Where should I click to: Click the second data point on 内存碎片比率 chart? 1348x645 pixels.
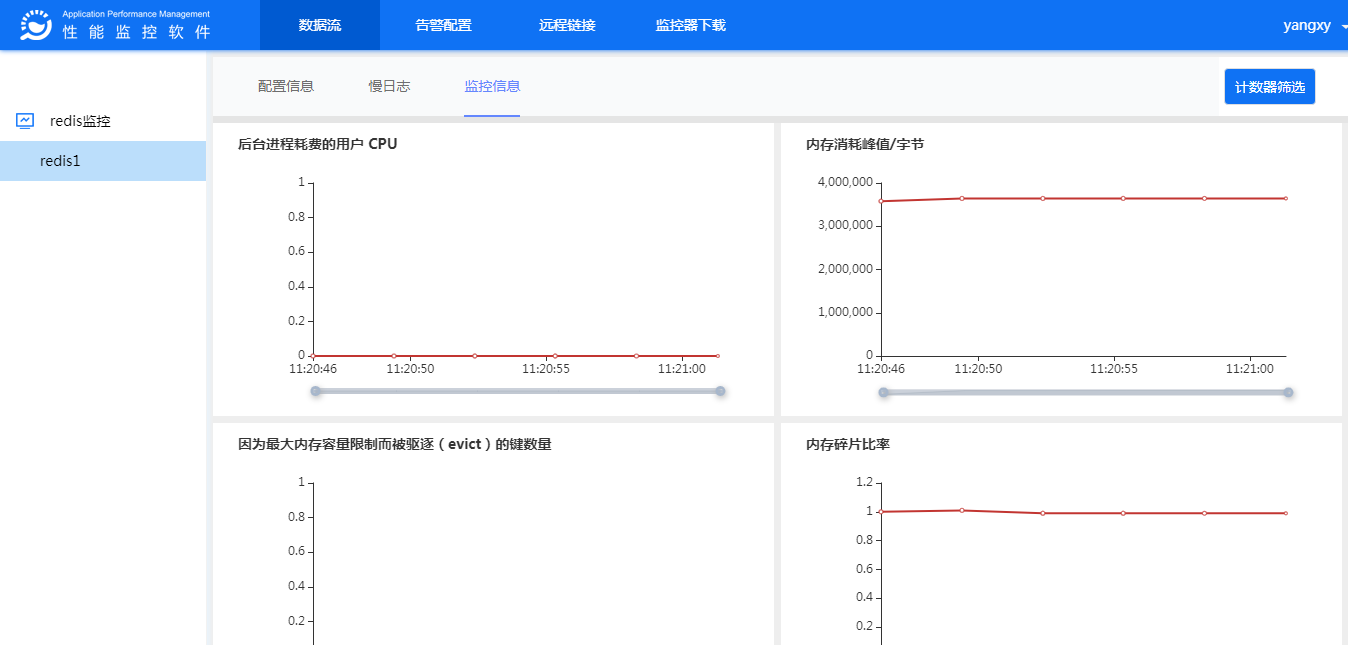pyautogui.click(x=962, y=510)
